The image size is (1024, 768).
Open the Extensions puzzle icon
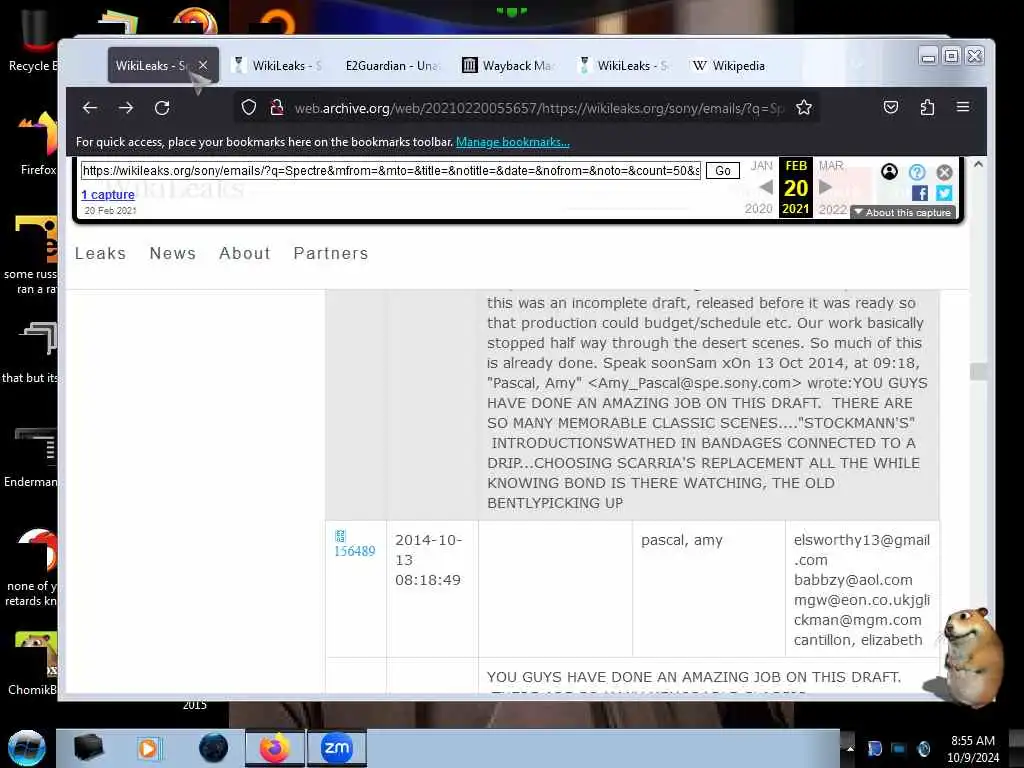coord(927,107)
